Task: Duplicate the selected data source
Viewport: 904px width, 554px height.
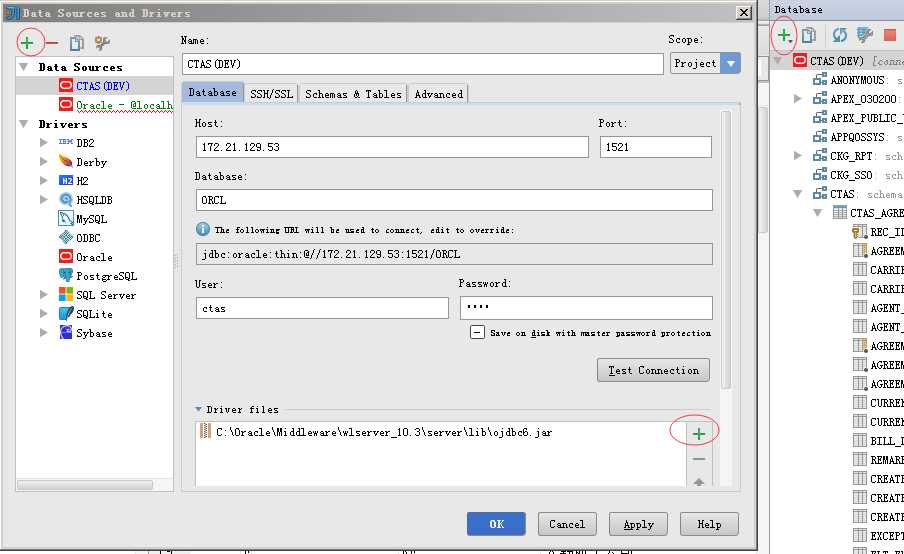Action: coord(77,43)
